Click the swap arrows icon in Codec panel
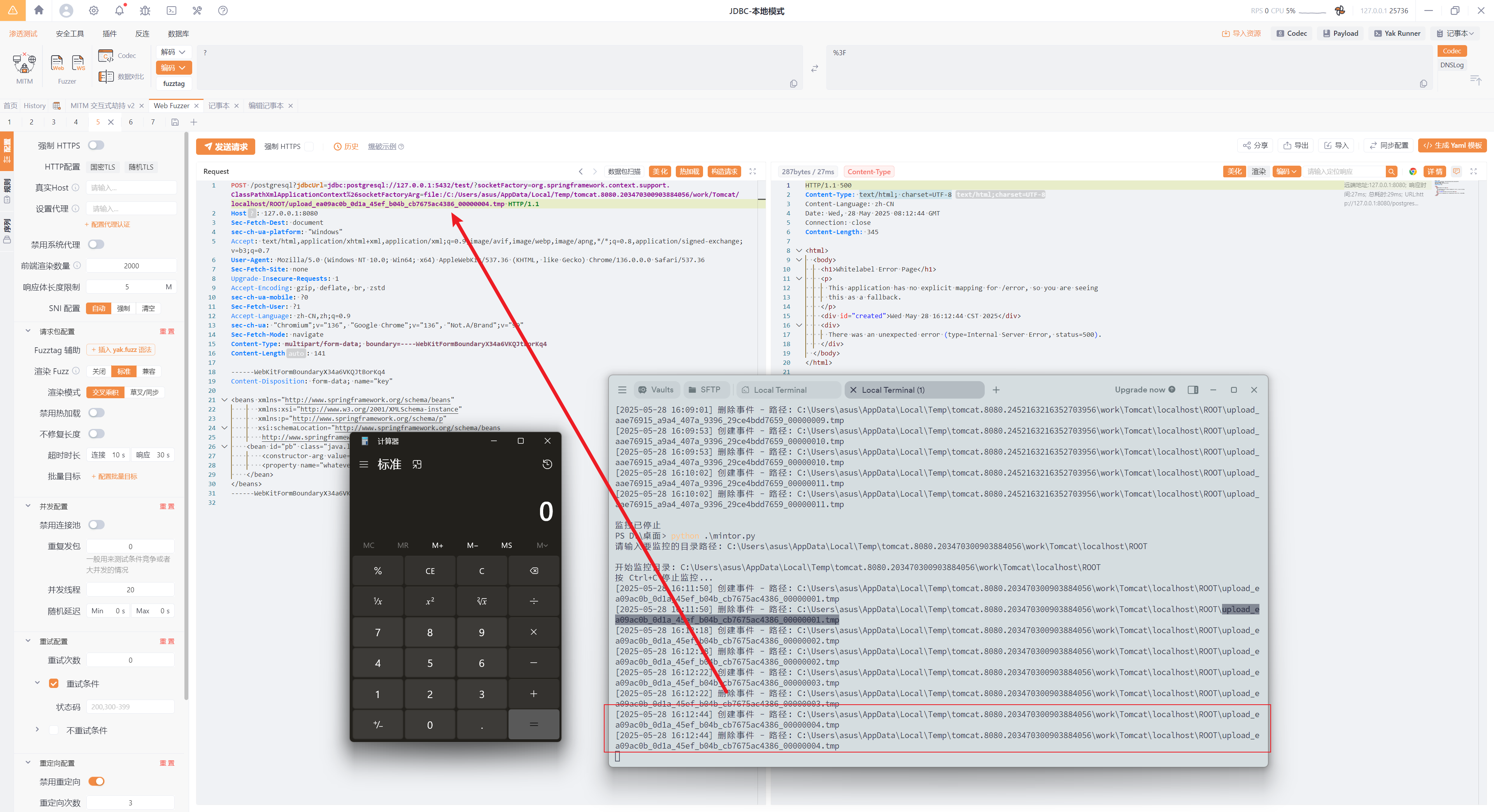 click(814, 68)
